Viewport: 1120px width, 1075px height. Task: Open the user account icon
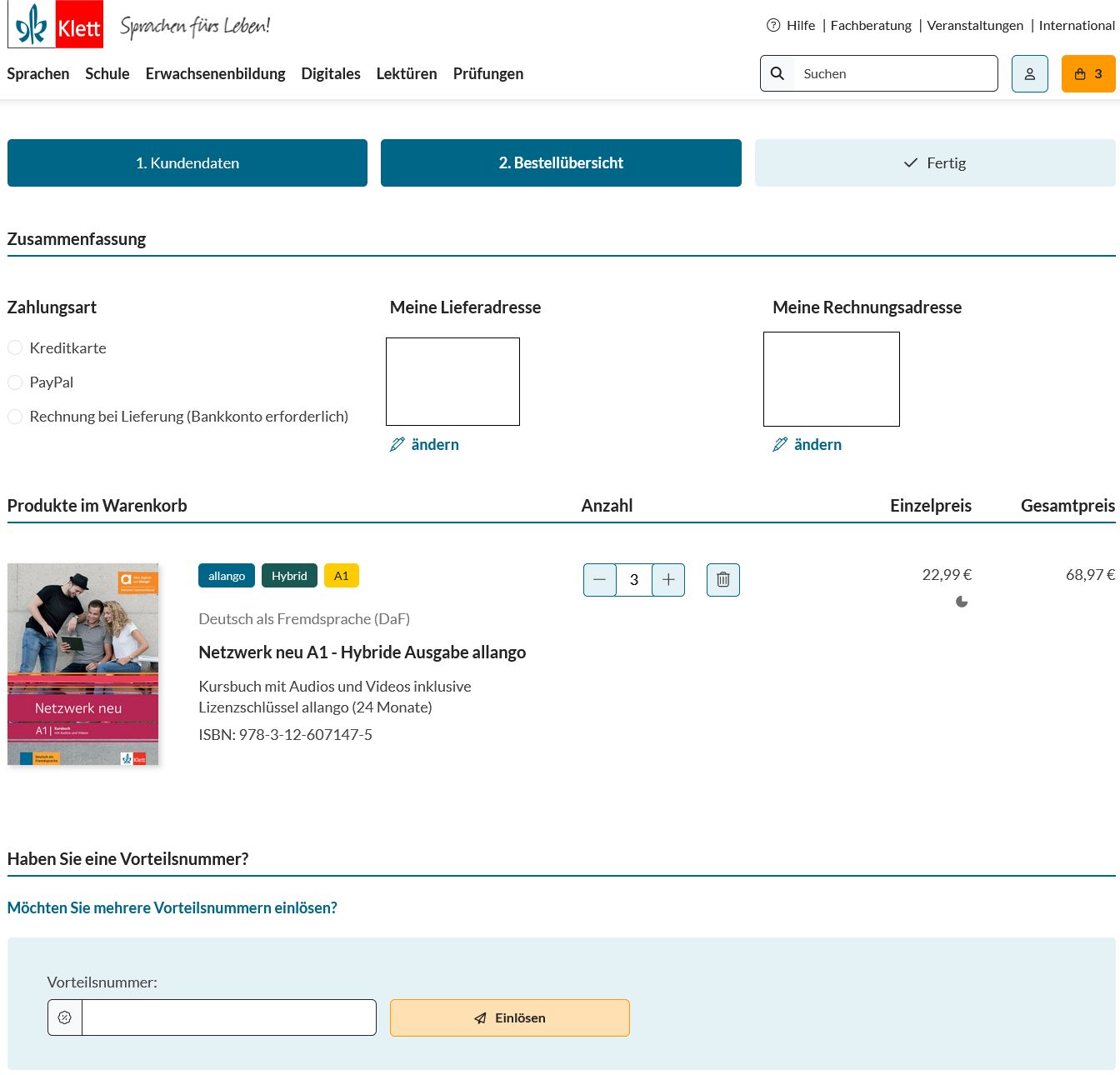pyautogui.click(x=1030, y=73)
